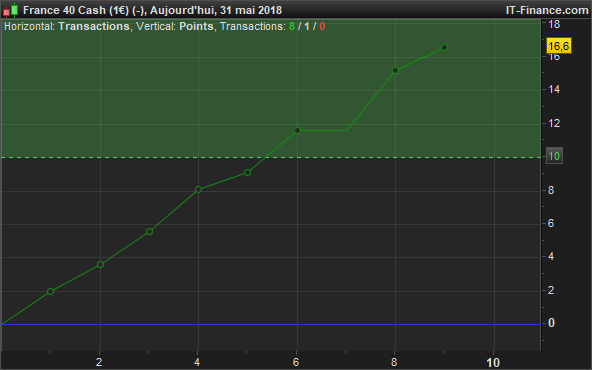Click the 6 label on horizontal axis
Viewport: 592px width, 370px height.
[x=296, y=362]
